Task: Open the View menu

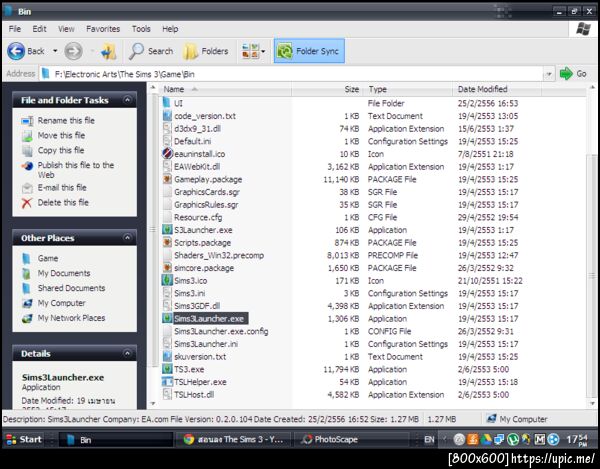Action: tap(66, 29)
